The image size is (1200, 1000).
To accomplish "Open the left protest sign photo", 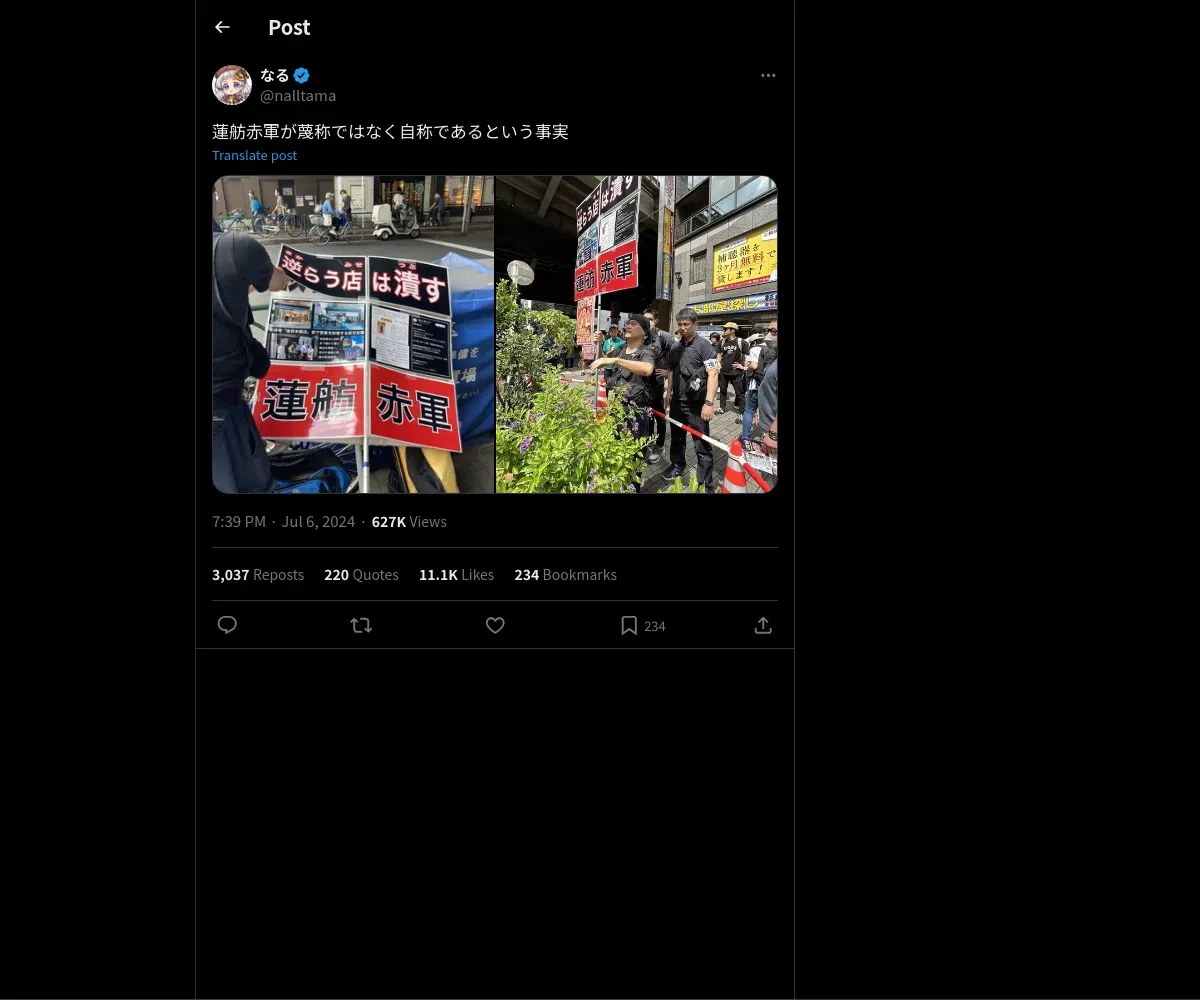I will pos(353,335).
